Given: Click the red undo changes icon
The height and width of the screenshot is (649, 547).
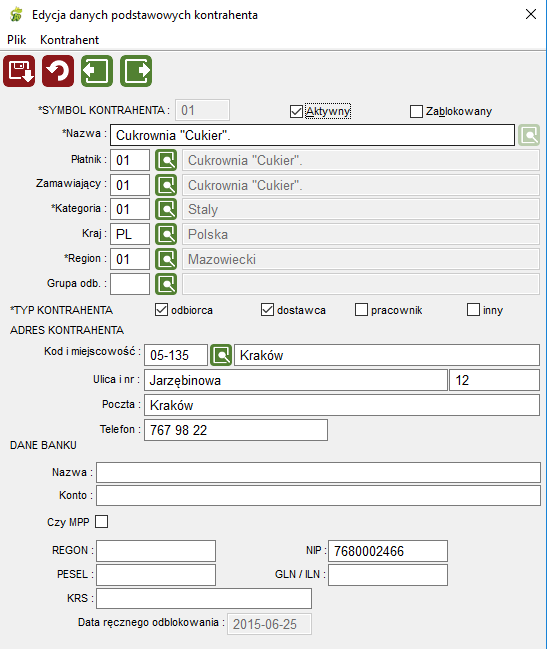Looking at the screenshot, I should pos(58,71).
